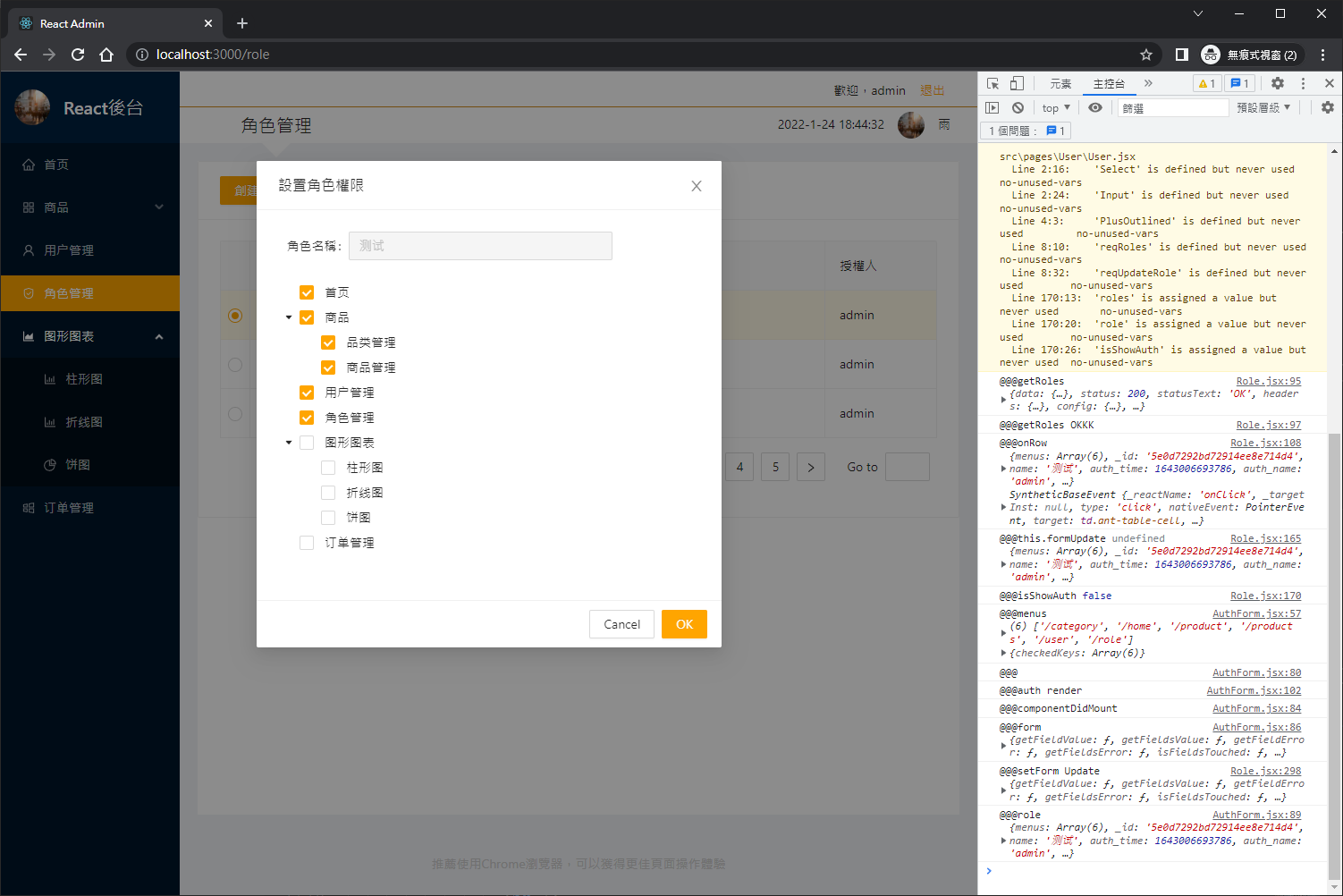
Task: Go back using browser back arrow
Action: (x=21, y=55)
